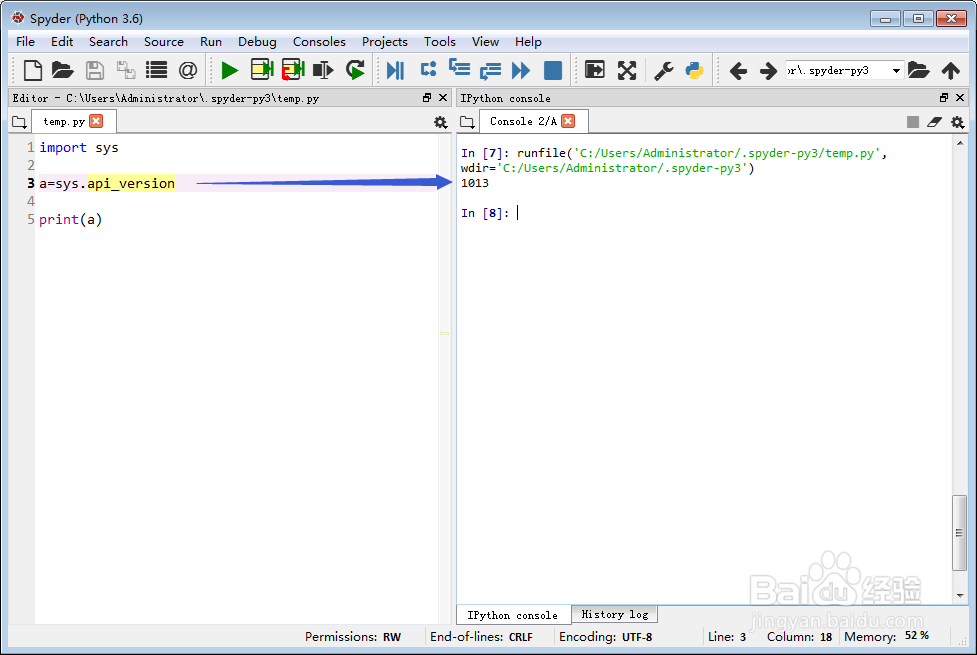Image resolution: width=977 pixels, height=655 pixels.
Task: Open the Edit menu
Action: pyautogui.click(x=62, y=42)
